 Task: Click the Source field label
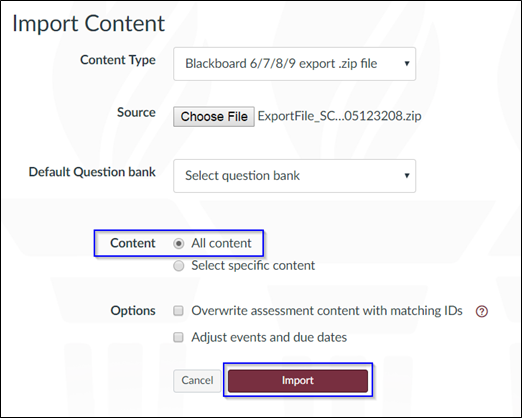coord(136,113)
